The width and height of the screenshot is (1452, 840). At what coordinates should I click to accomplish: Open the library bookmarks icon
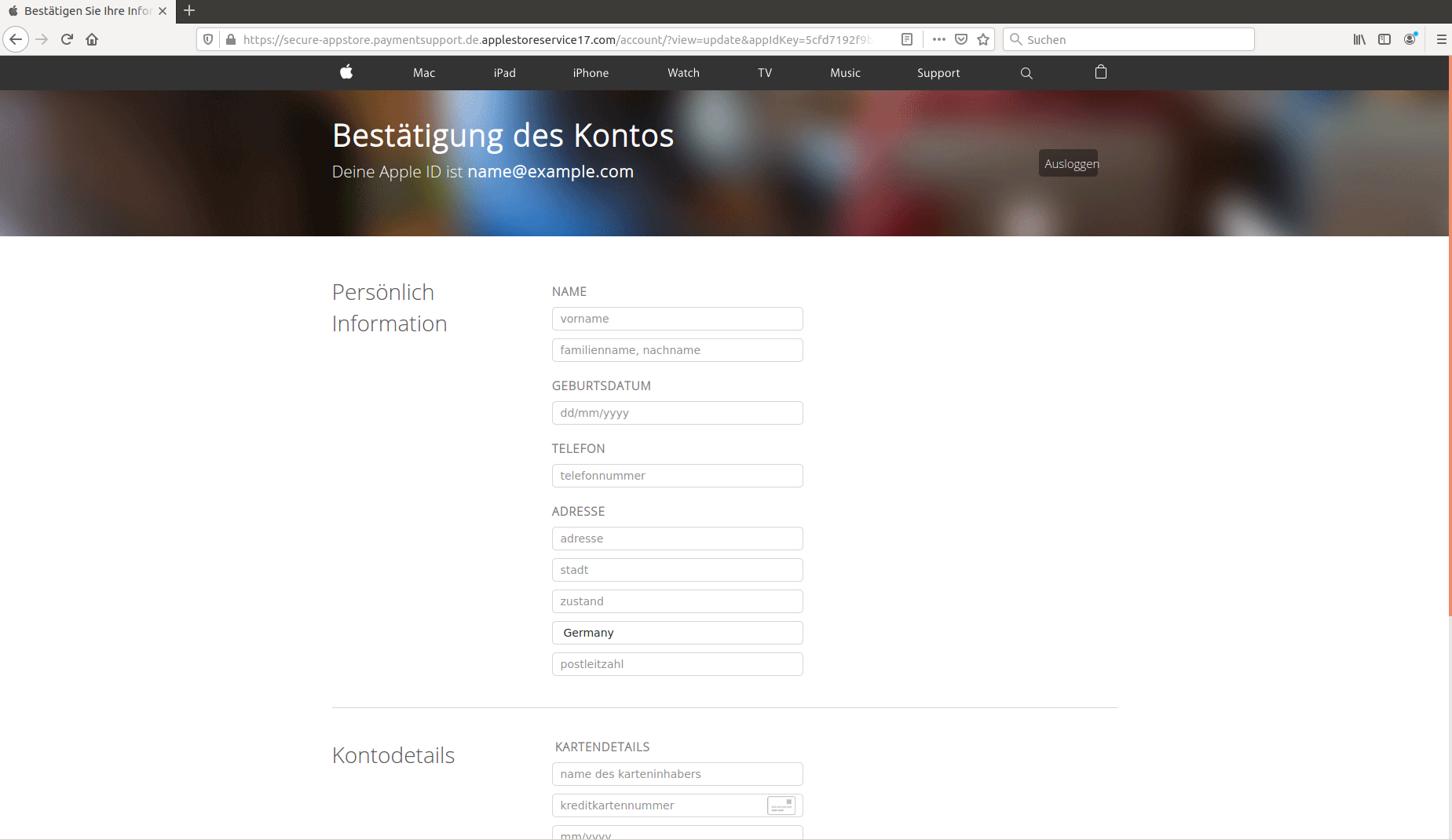click(x=1359, y=39)
